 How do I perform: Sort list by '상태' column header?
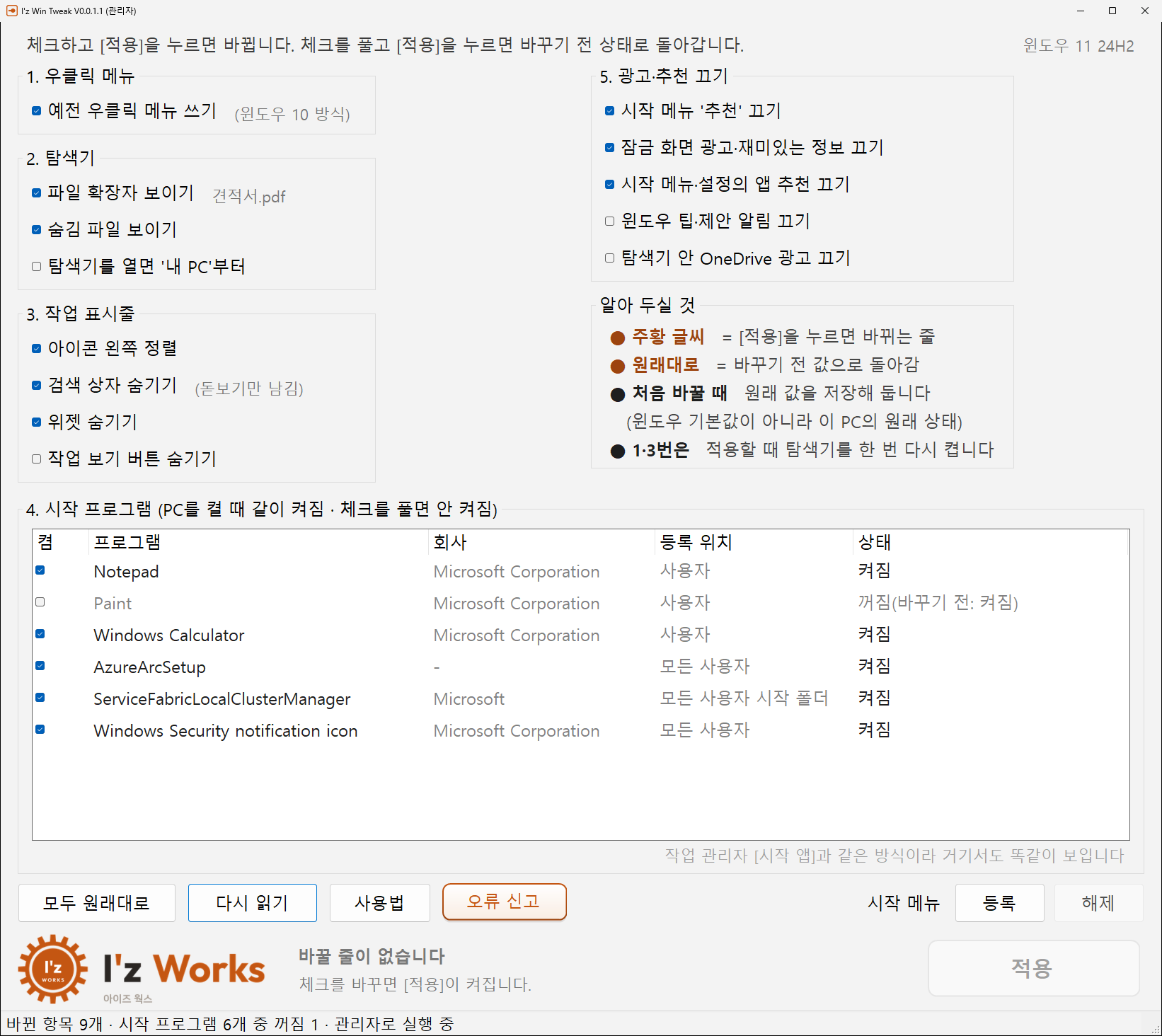(991, 543)
